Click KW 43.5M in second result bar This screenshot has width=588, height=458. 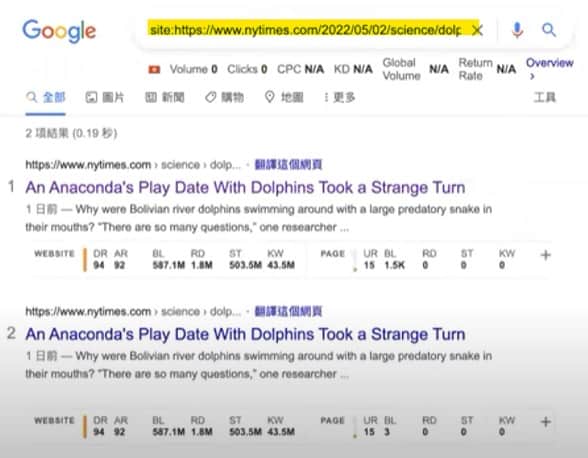(x=281, y=432)
